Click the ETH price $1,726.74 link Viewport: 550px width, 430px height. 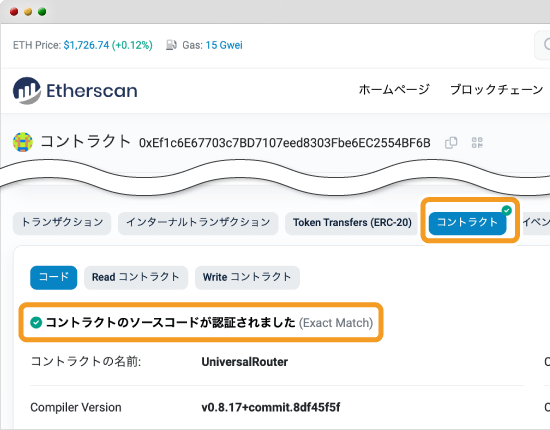pos(86,45)
